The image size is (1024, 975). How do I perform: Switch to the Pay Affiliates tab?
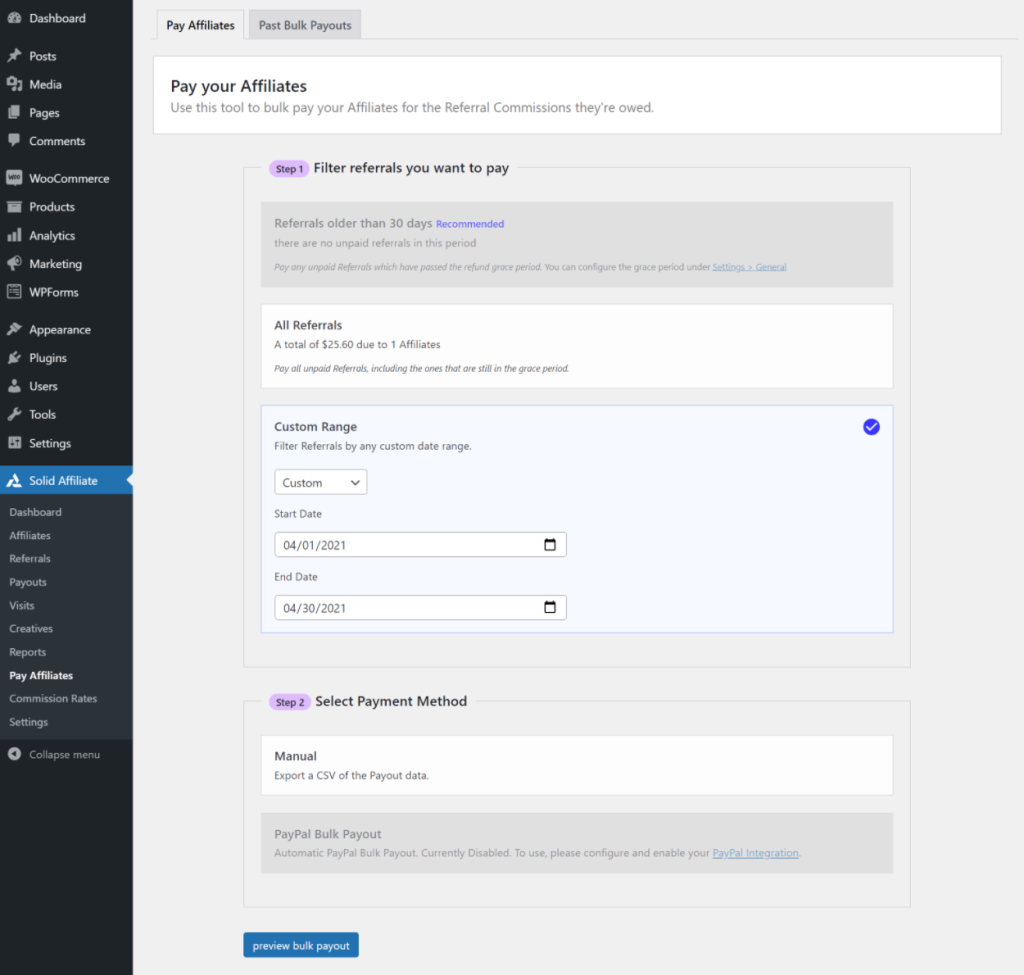point(200,25)
